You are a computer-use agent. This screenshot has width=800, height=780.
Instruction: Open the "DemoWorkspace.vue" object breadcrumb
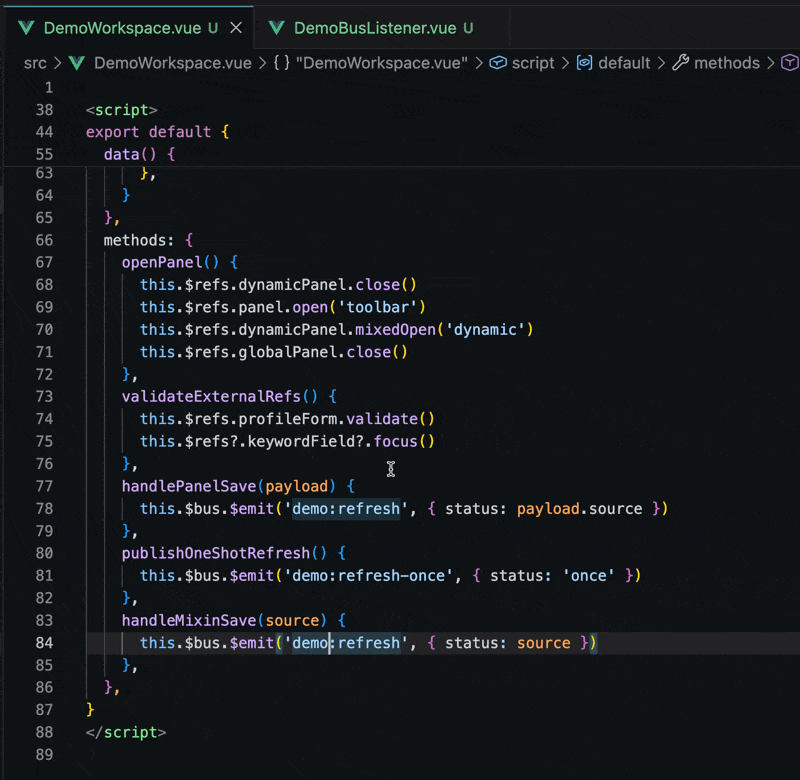381,63
